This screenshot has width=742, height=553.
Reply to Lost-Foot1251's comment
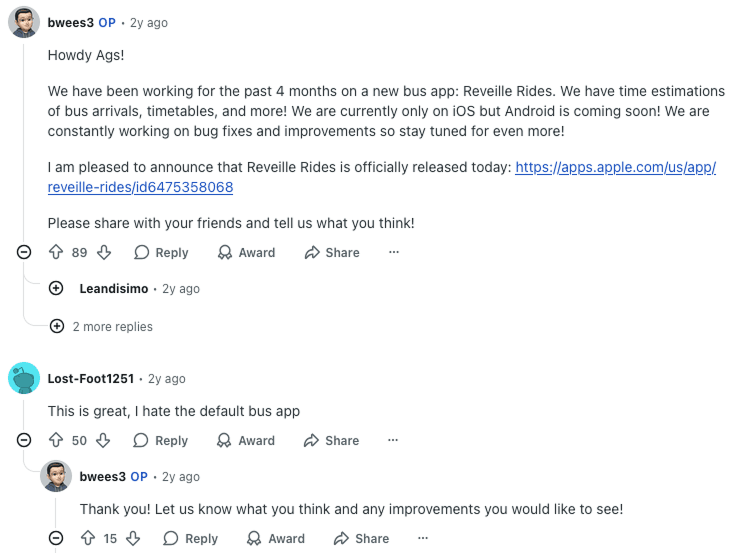(161, 441)
